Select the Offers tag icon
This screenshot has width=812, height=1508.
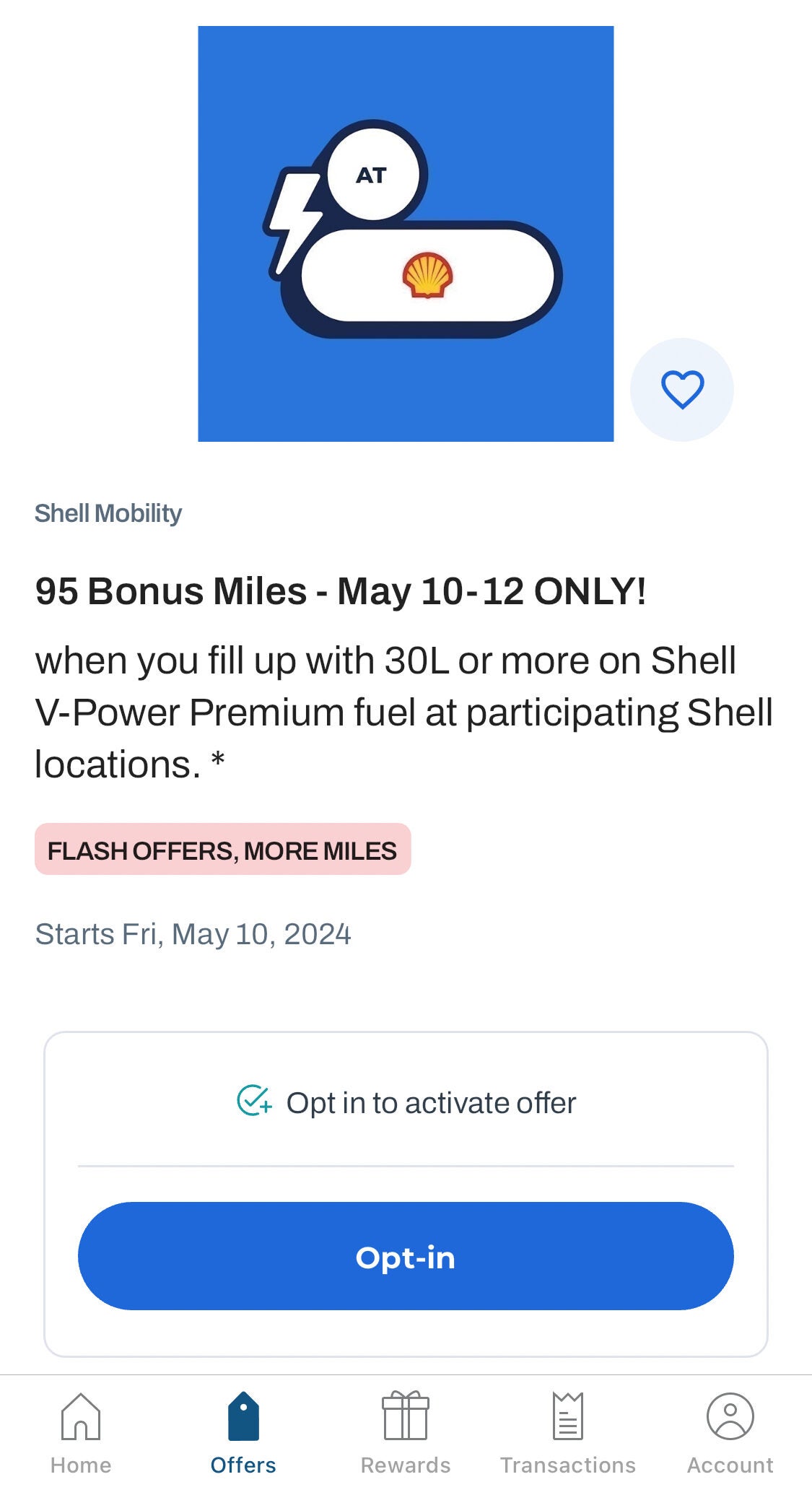(x=243, y=1416)
